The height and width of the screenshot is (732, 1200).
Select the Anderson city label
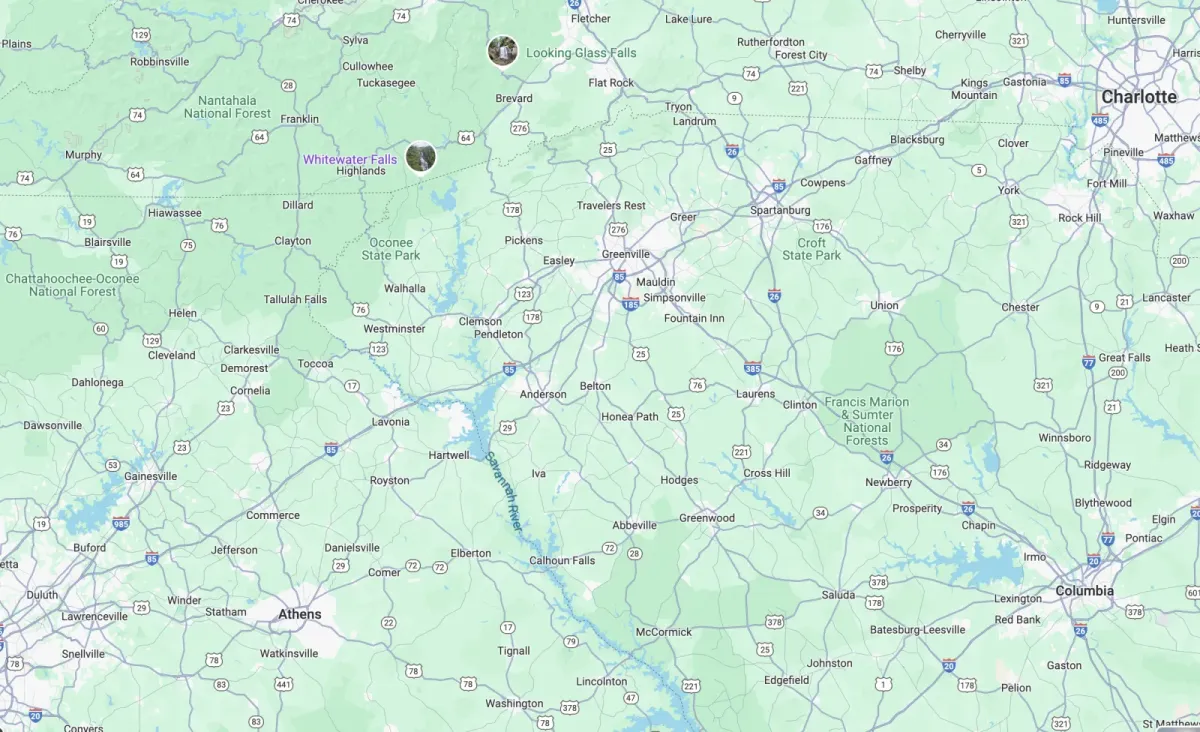(x=543, y=394)
